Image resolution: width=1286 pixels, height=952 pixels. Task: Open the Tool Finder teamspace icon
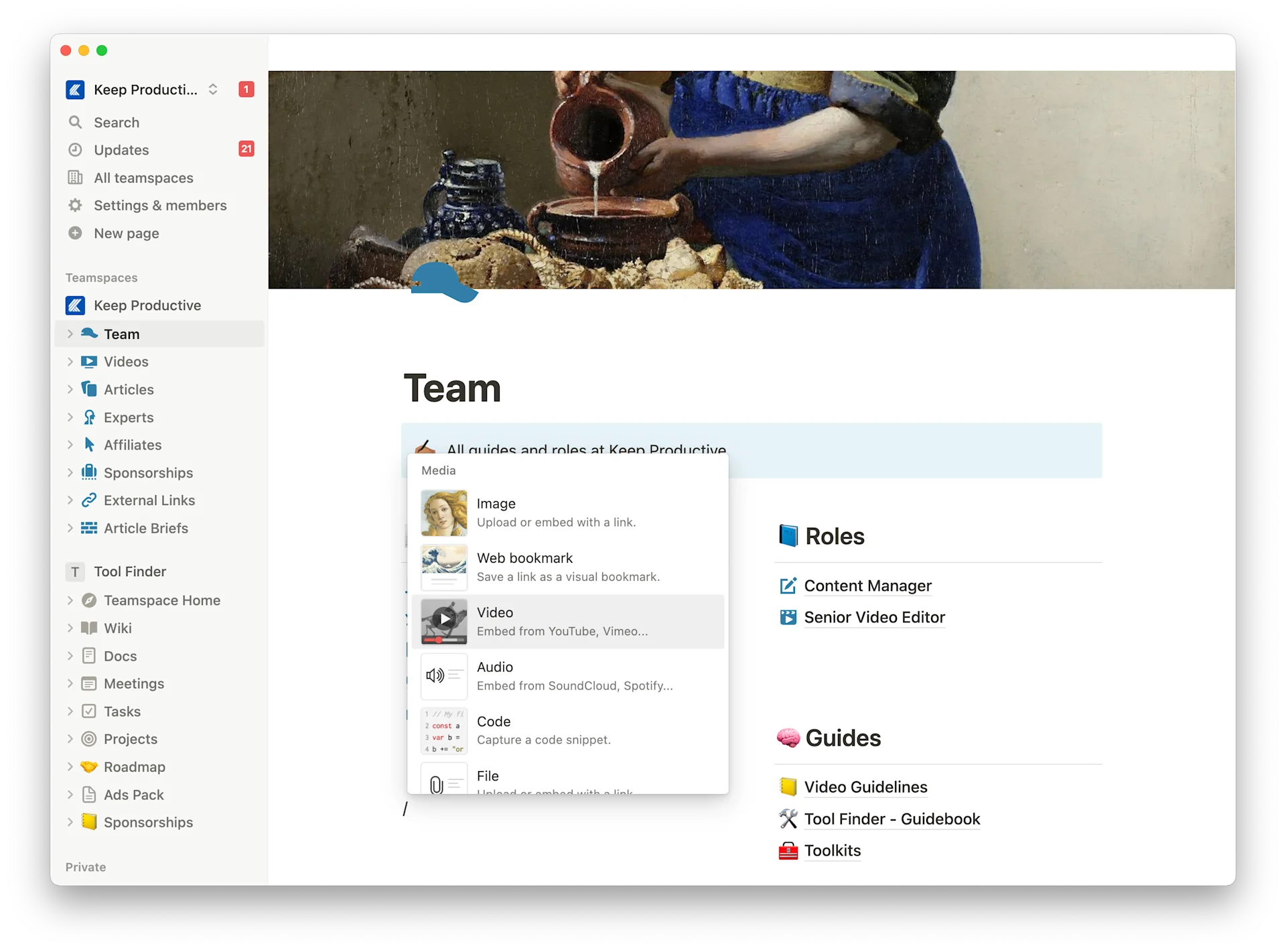pyautogui.click(x=75, y=571)
